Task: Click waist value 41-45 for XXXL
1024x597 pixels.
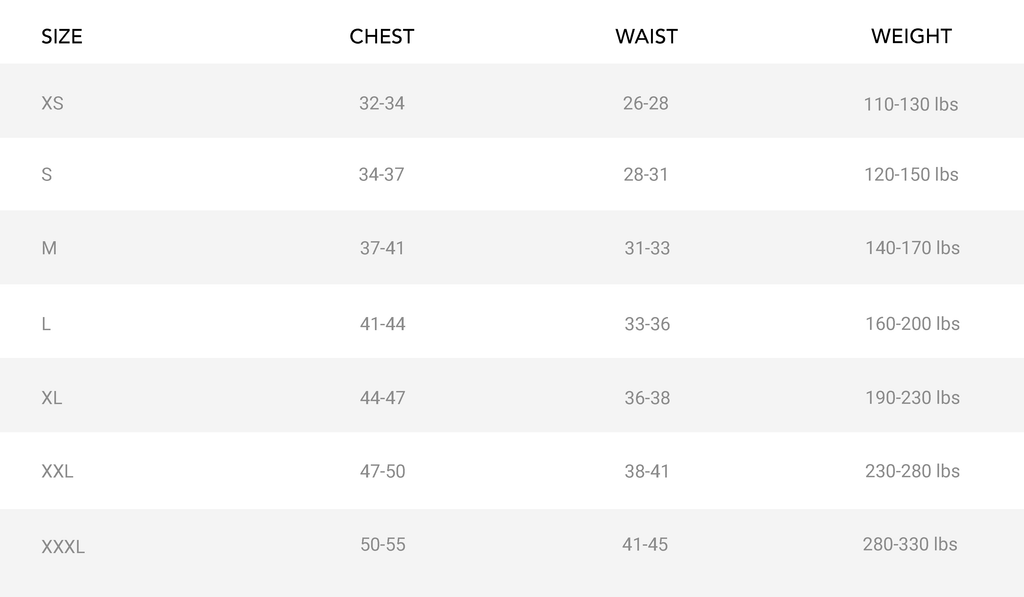Action: coord(645,544)
